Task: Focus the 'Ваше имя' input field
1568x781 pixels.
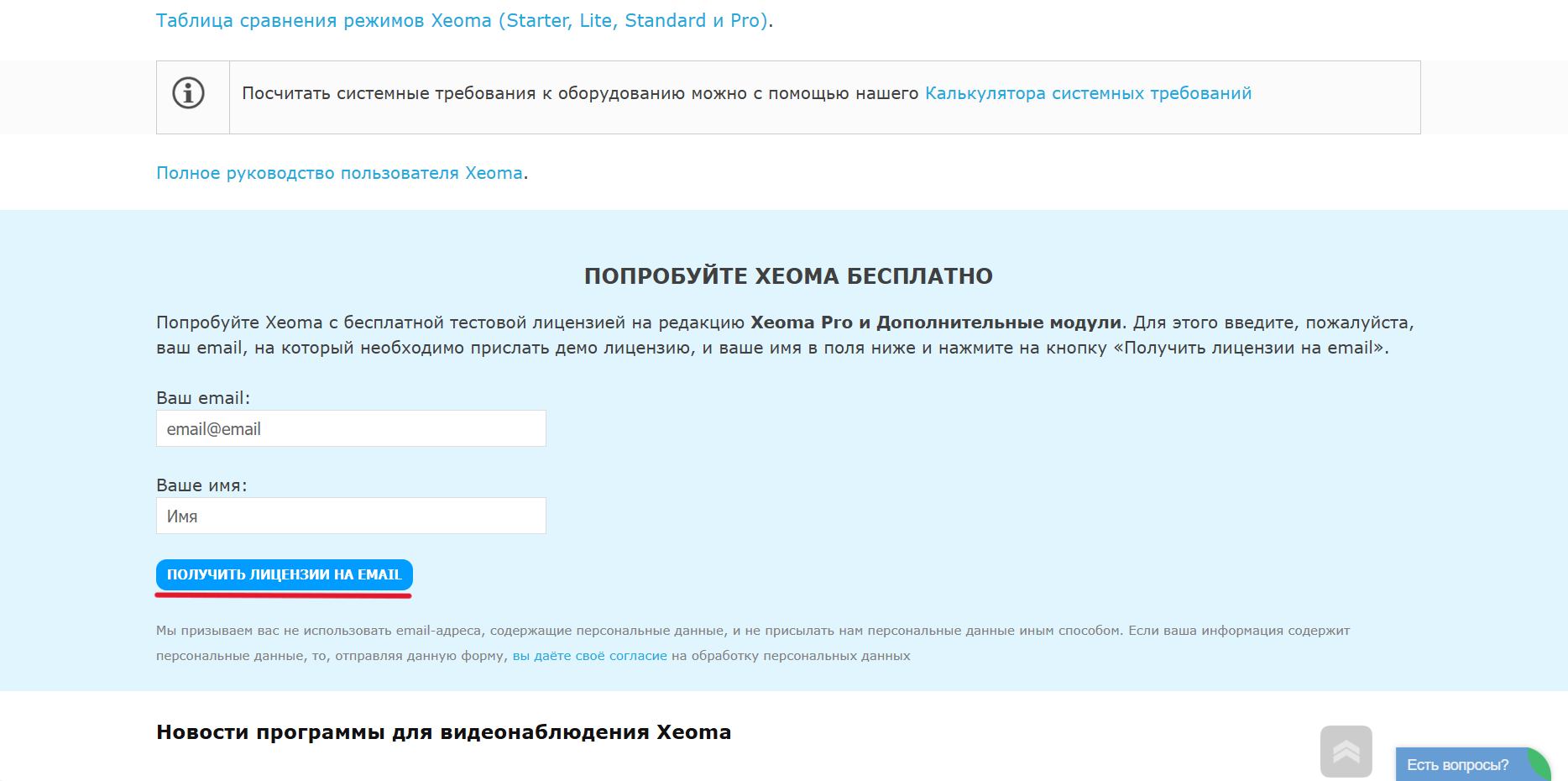Action: point(351,516)
